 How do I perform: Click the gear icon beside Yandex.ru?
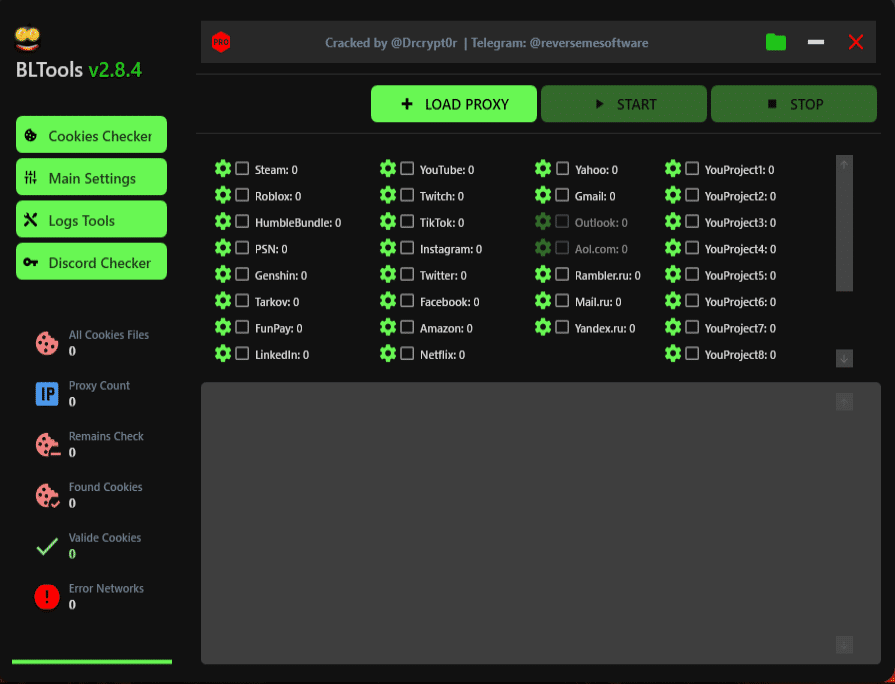pos(543,327)
